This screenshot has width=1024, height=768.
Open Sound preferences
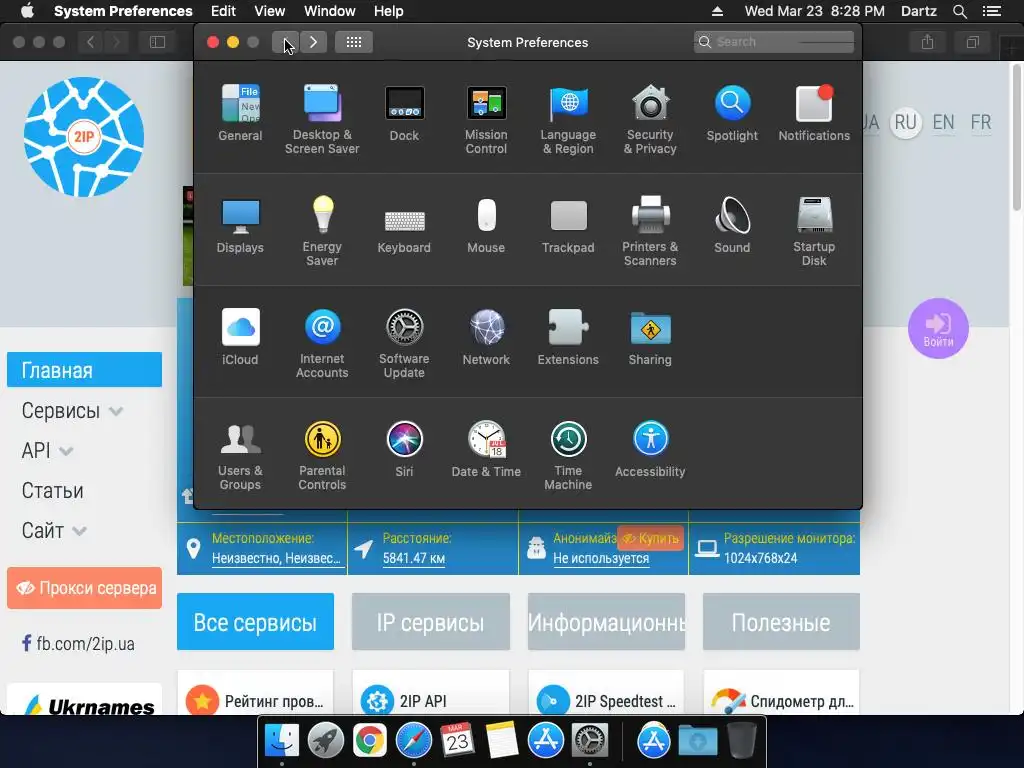tap(732, 225)
